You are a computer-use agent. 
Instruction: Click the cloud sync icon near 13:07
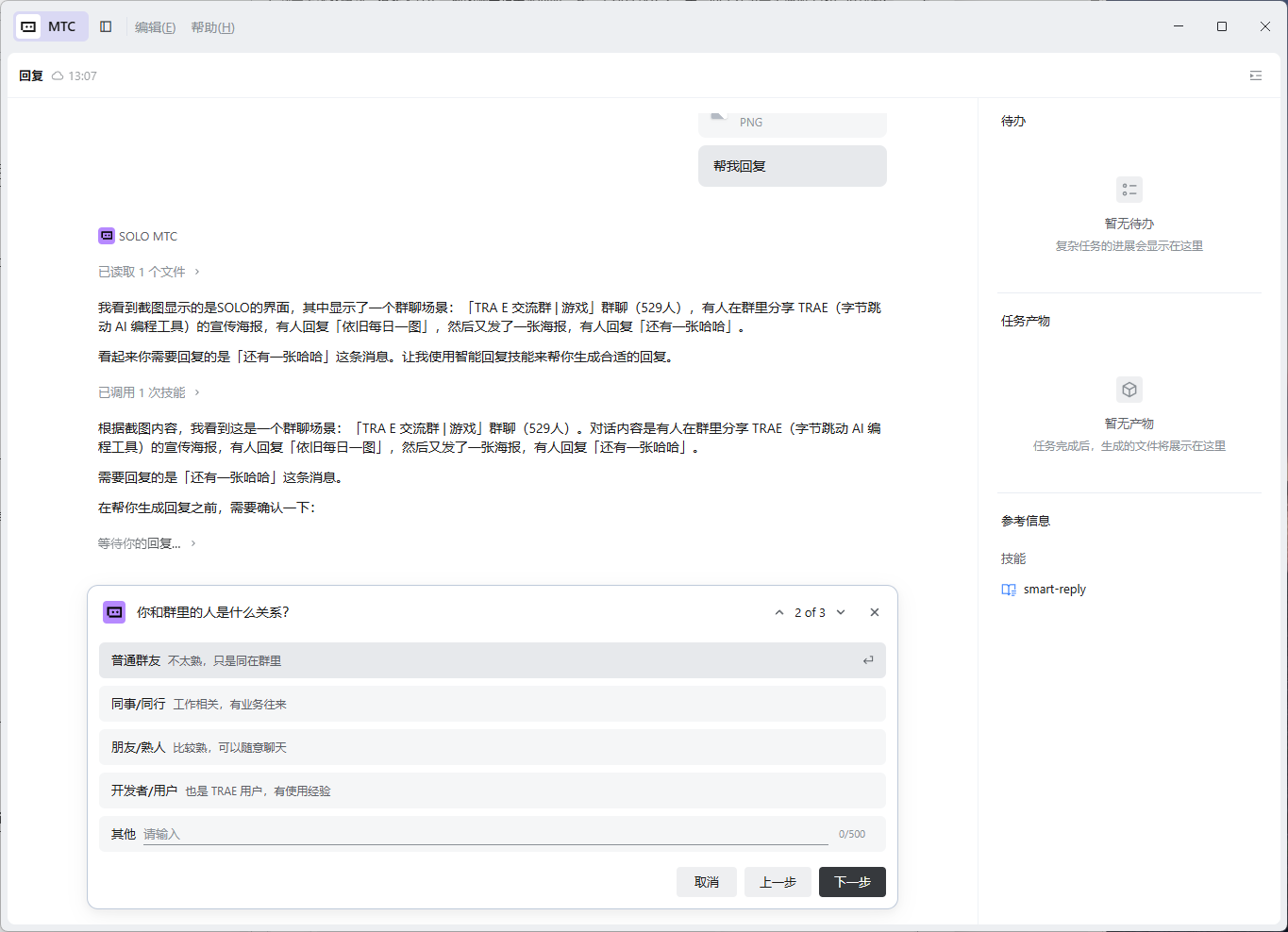click(58, 75)
